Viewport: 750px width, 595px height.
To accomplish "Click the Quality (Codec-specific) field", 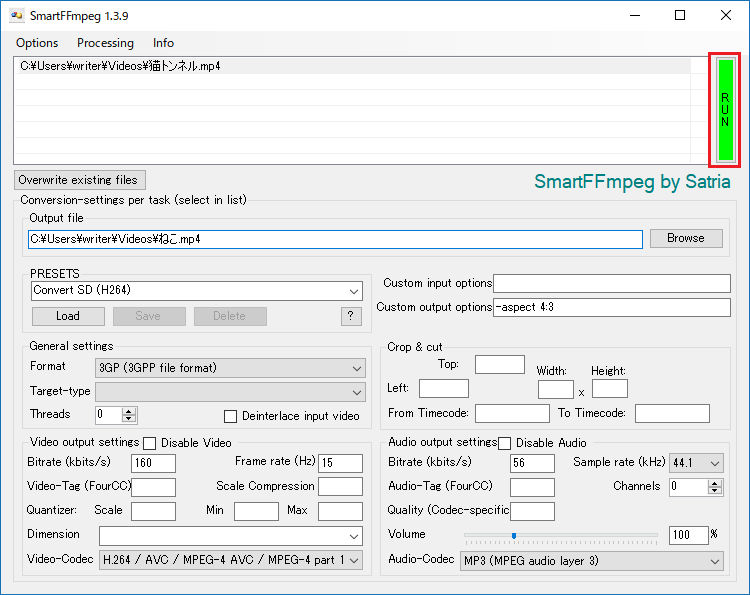I will (x=532, y=511).
